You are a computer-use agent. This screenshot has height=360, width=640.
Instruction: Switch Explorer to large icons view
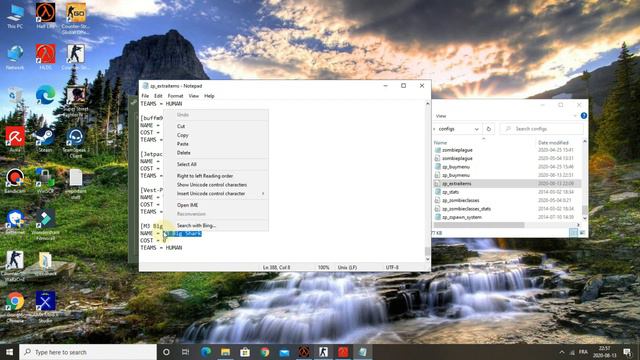[582, 233]
